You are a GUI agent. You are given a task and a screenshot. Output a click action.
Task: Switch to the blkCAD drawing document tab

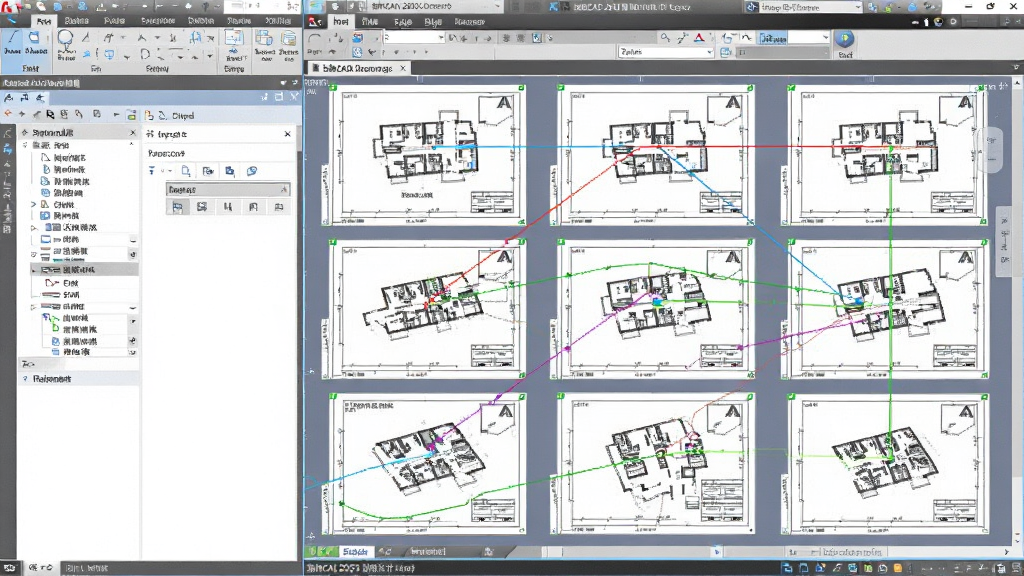(357, 68)
